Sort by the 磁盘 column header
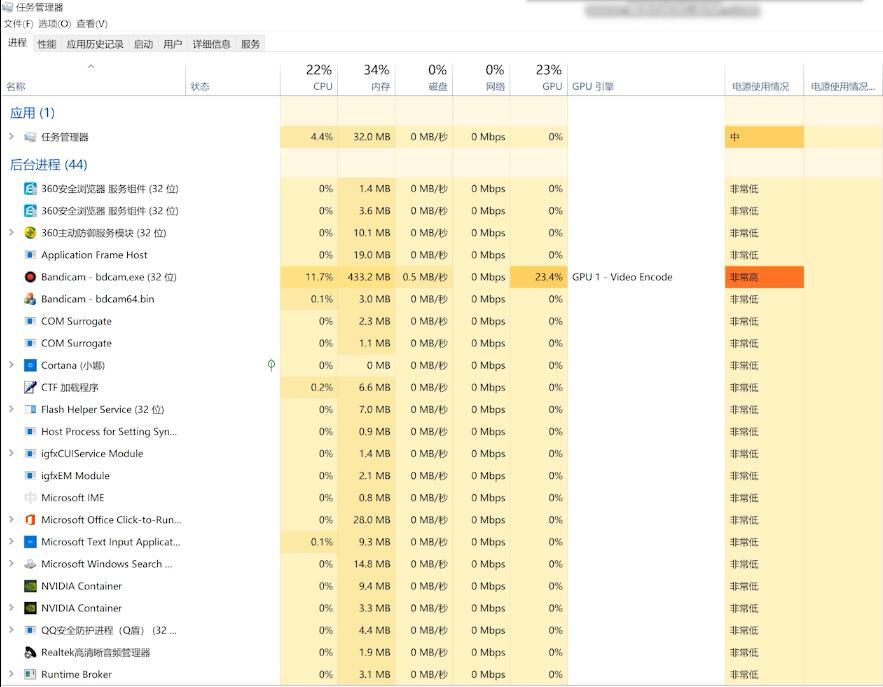This screenshot has height=687, width=883. click(424, 78)
